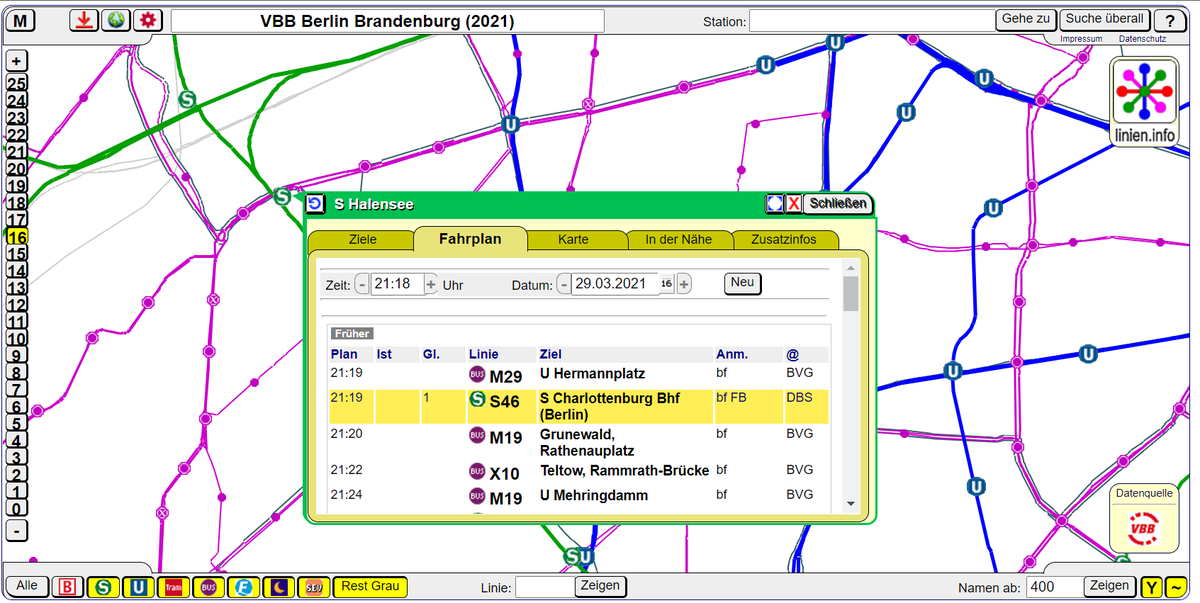Click the Neu button
The image size is (1200, 603).
click(742, 283)
